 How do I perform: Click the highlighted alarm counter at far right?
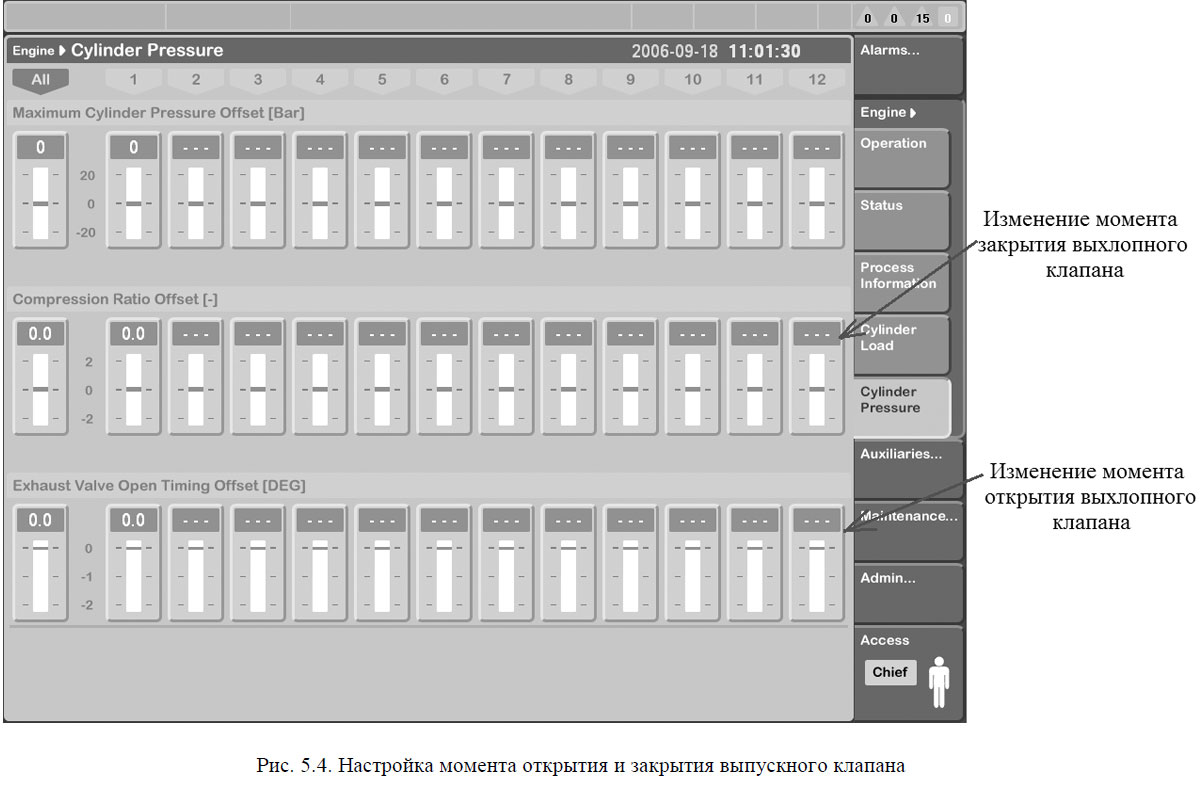coord(948,18)
